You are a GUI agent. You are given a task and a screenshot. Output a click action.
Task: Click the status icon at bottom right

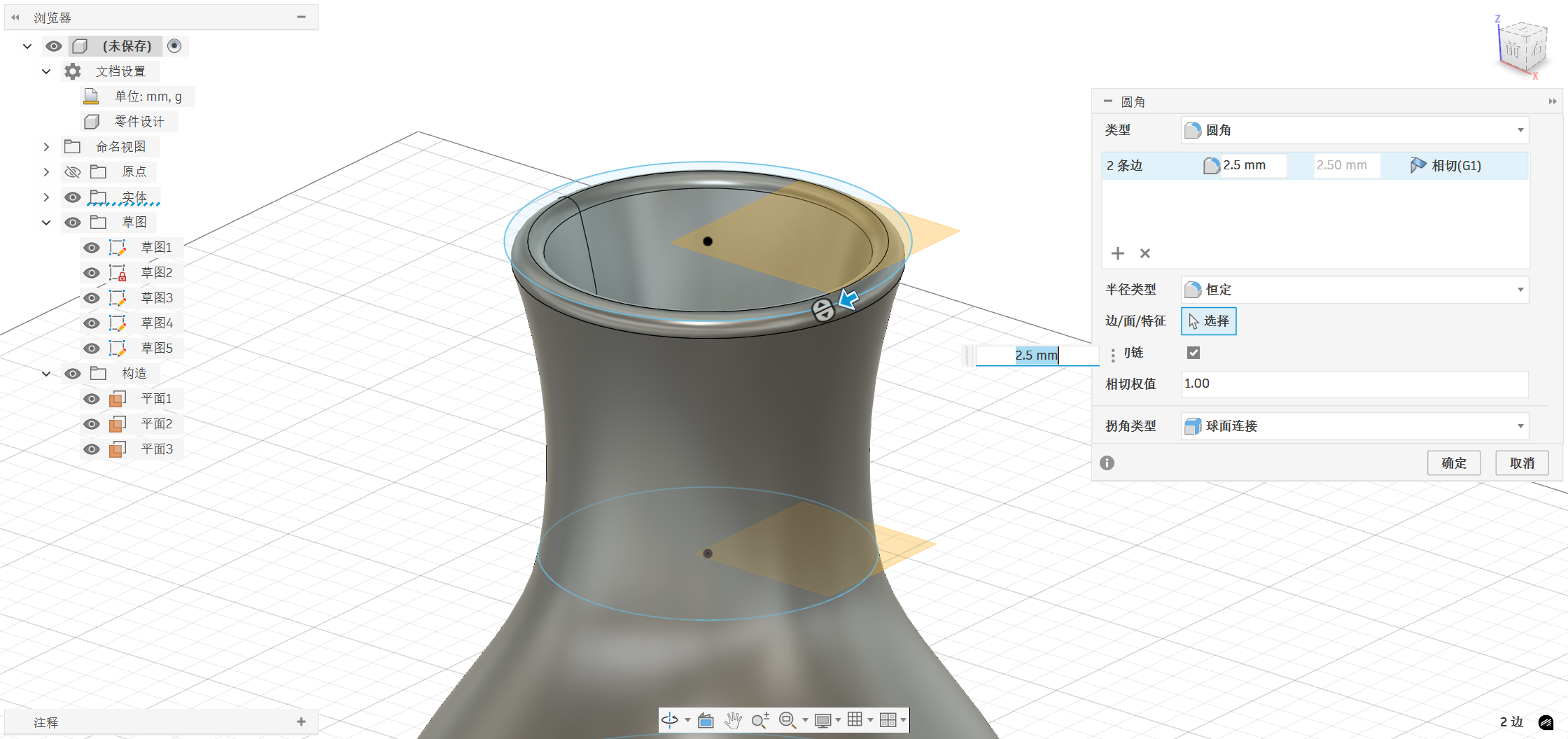pyautogui.click(x=1546, y=722)
